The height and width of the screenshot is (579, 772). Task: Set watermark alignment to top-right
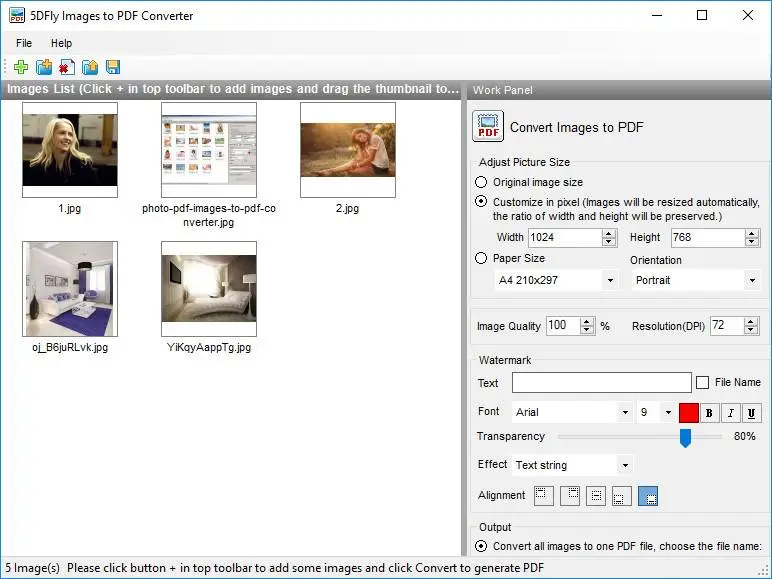(570, 496)
